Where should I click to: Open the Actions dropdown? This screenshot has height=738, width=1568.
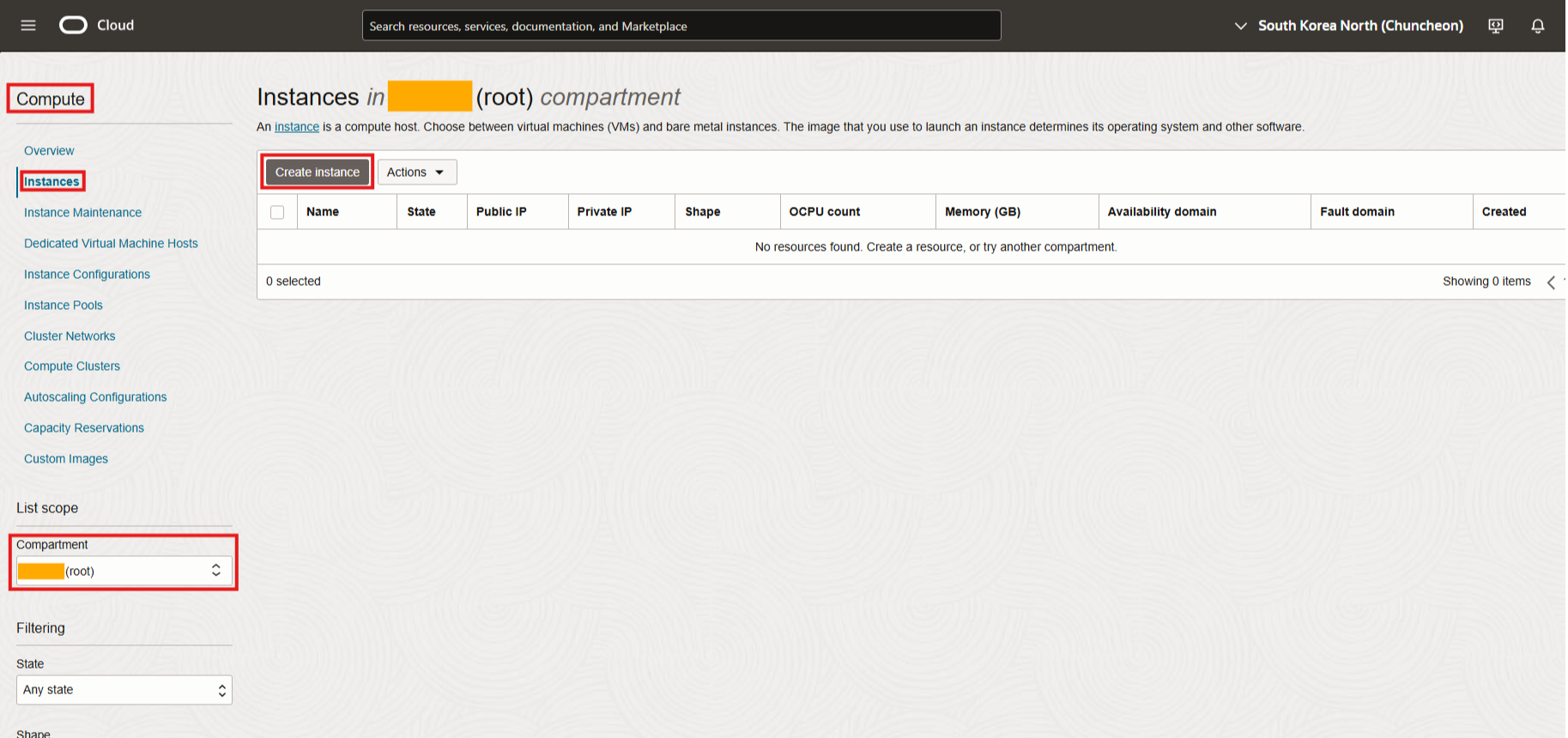pyautogui.click(x=417, y=172)
